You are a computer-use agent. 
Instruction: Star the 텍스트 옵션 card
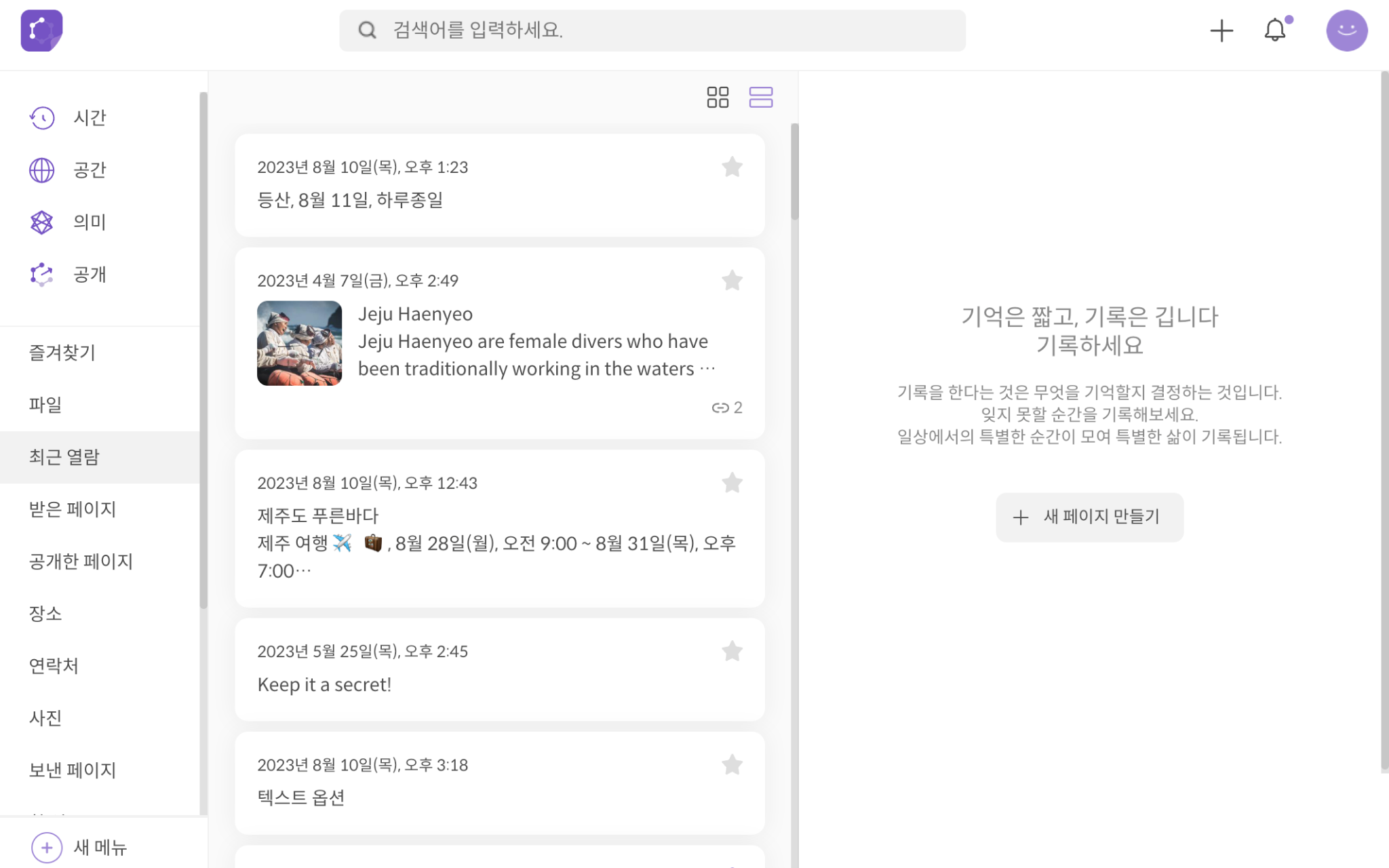[x=732, y=765]
